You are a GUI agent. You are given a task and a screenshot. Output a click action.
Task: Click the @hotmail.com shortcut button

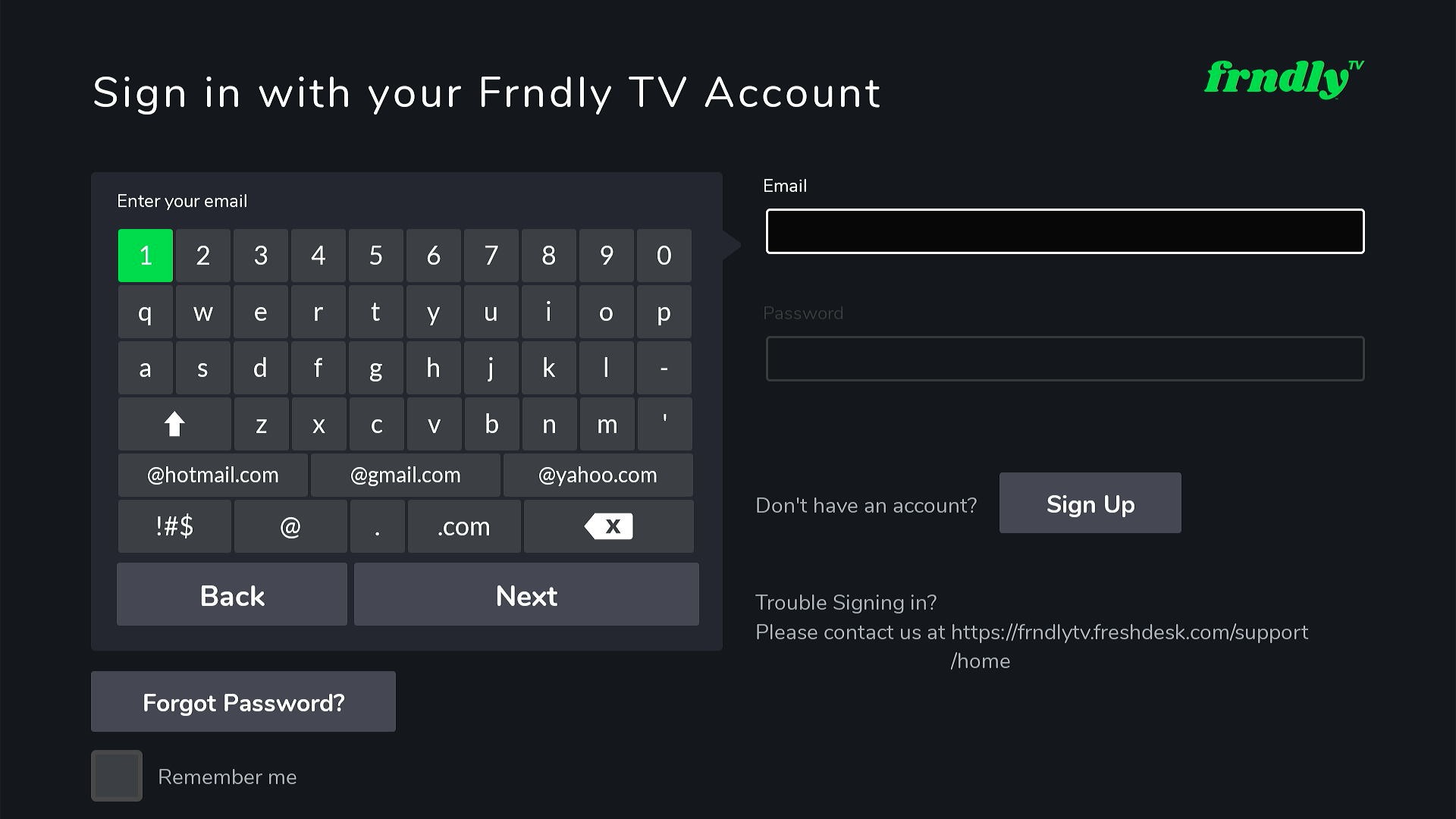coord(213,474)
